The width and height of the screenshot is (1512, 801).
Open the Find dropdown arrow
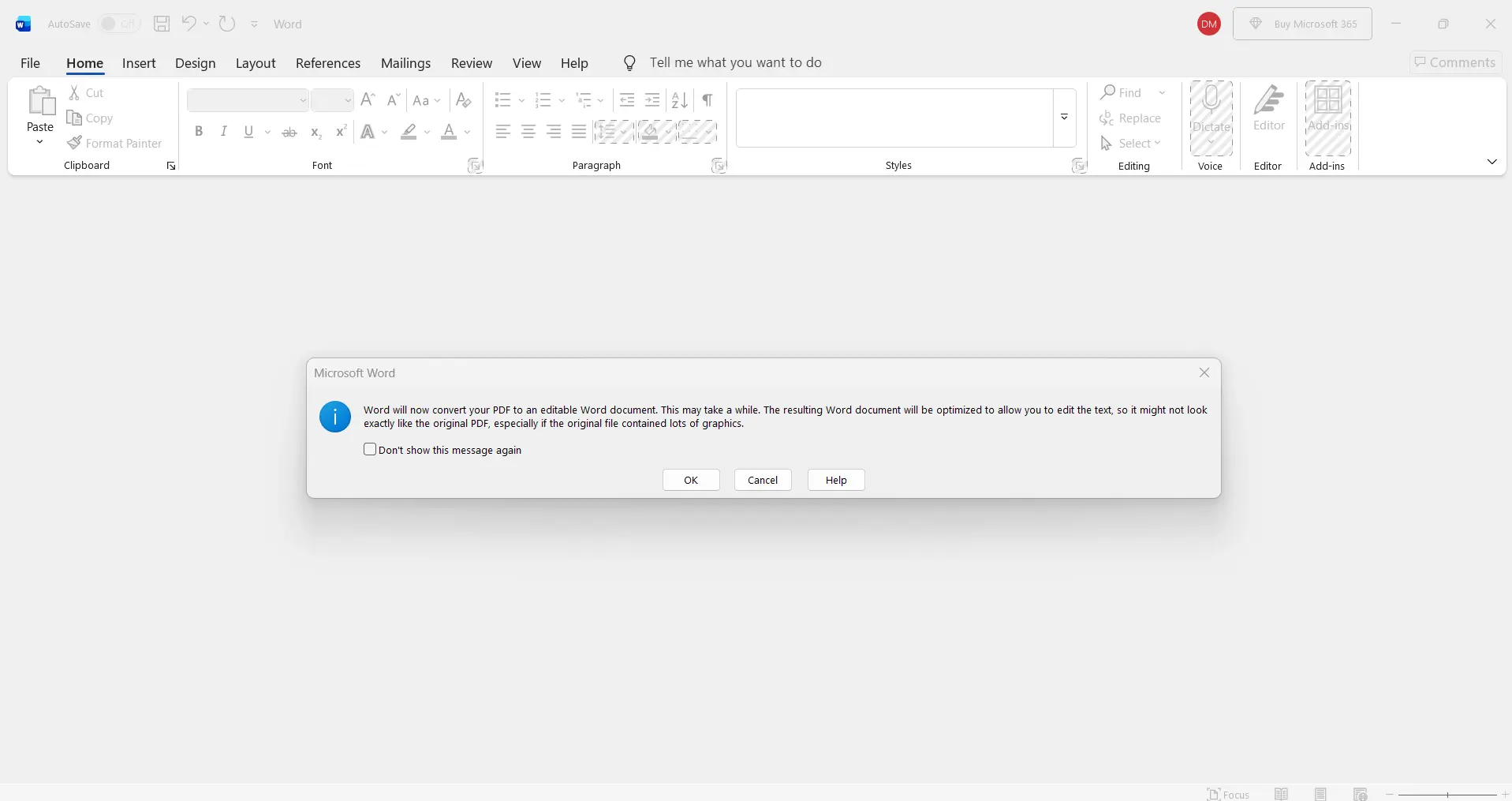coord(1162,93)
